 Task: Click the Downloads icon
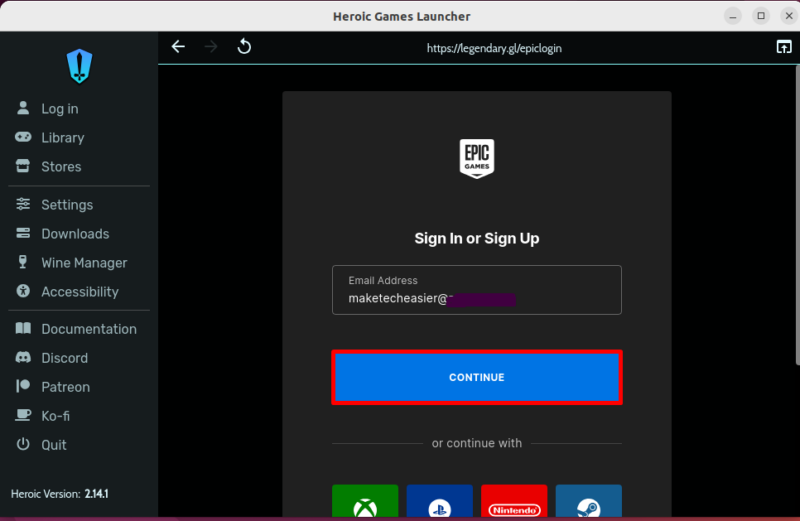[23, 233]
